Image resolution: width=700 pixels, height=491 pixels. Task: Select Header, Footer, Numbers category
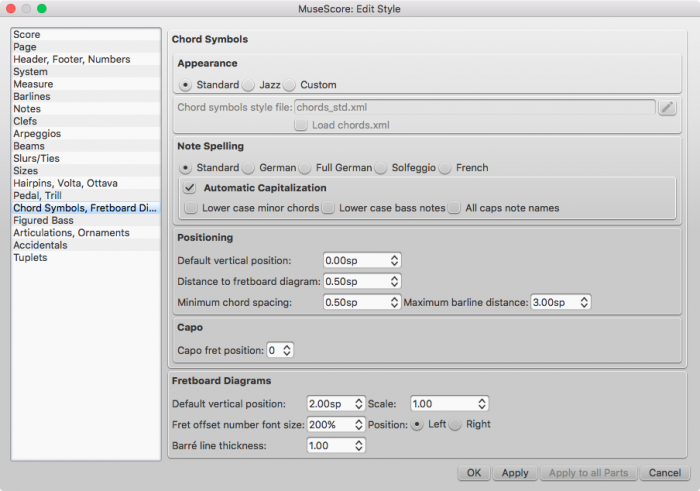tap(86, 59)
